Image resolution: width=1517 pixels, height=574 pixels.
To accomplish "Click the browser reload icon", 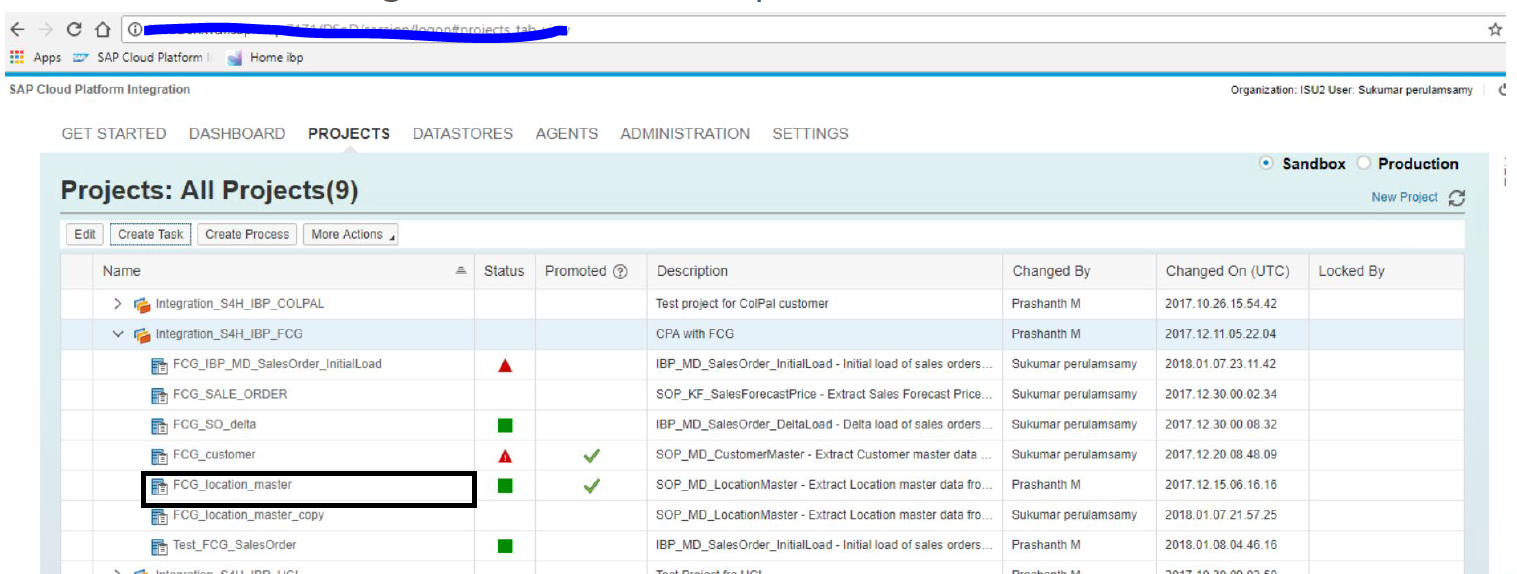I will click(74, 30).
